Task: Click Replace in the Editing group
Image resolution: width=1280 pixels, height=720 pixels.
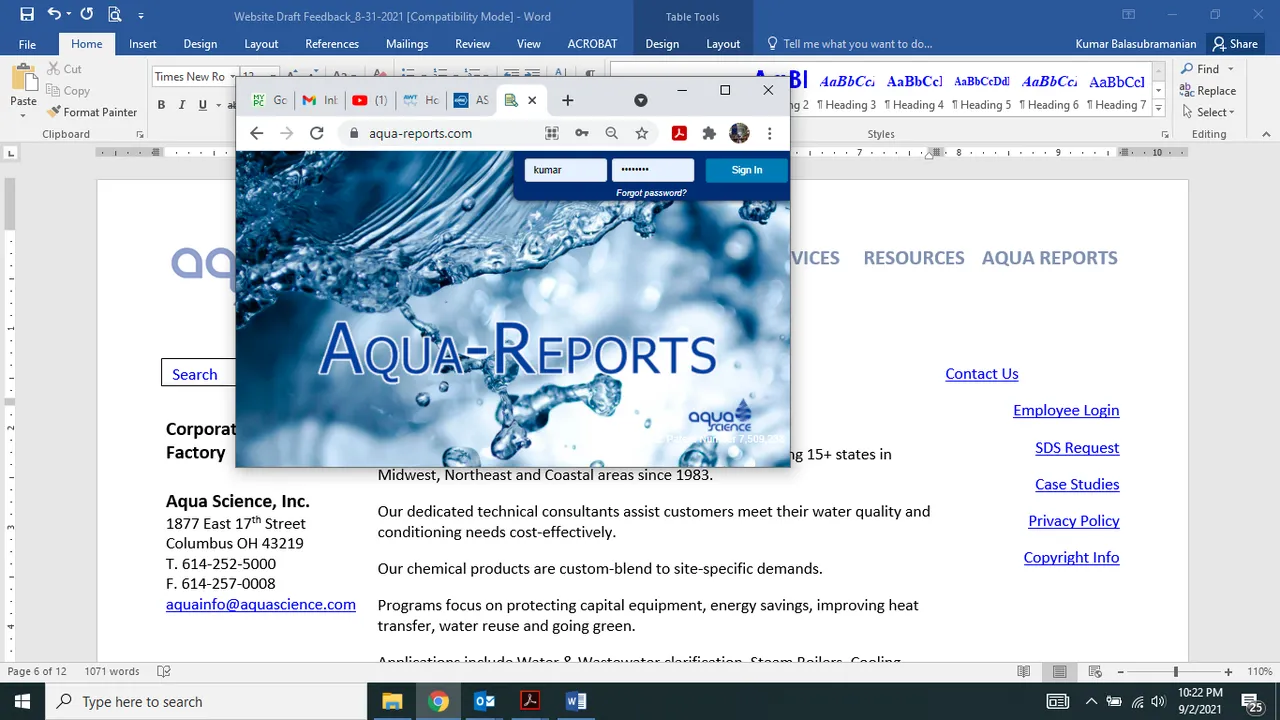Action: click(1208, 91)
